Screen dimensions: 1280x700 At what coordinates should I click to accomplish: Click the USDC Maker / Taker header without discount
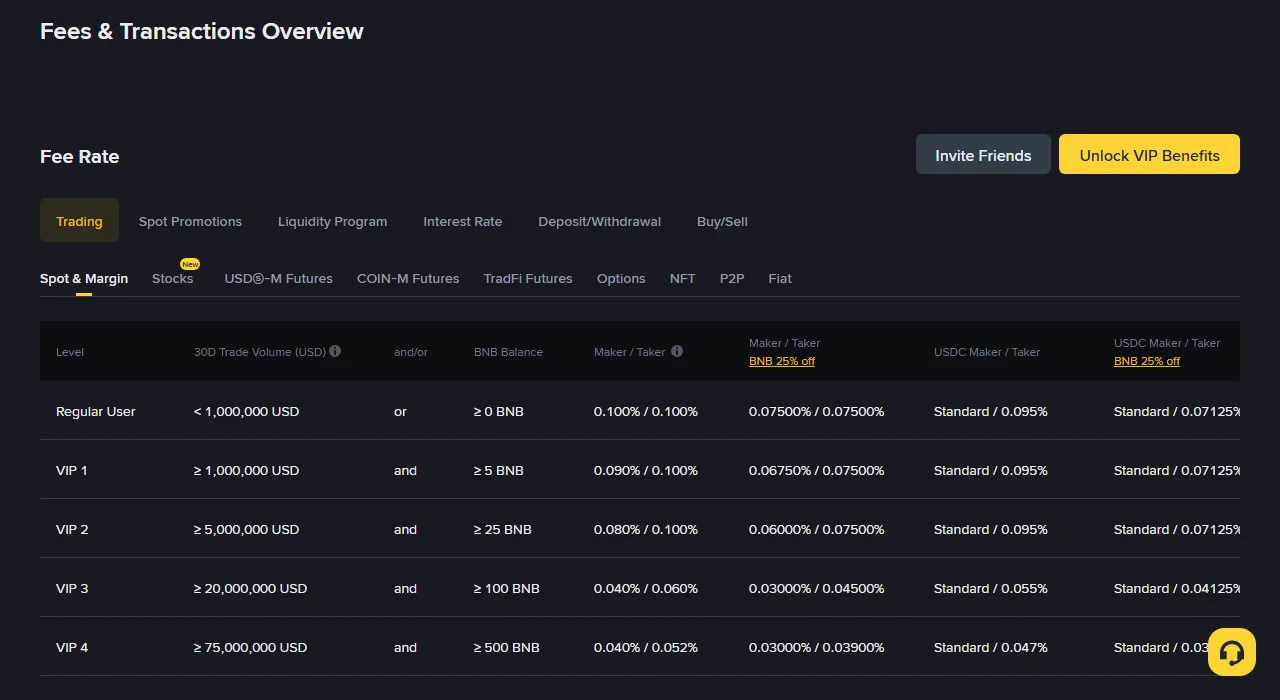987,352
